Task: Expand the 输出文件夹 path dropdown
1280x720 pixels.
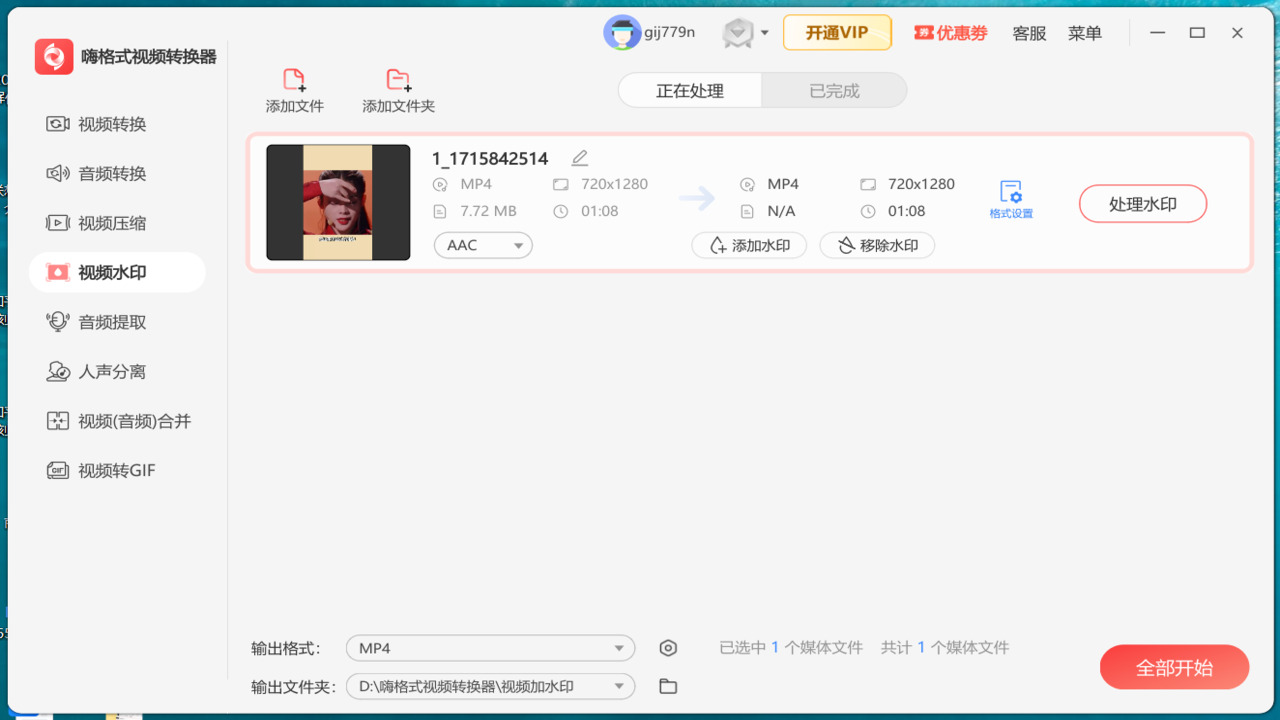Action: coord(490,686)
